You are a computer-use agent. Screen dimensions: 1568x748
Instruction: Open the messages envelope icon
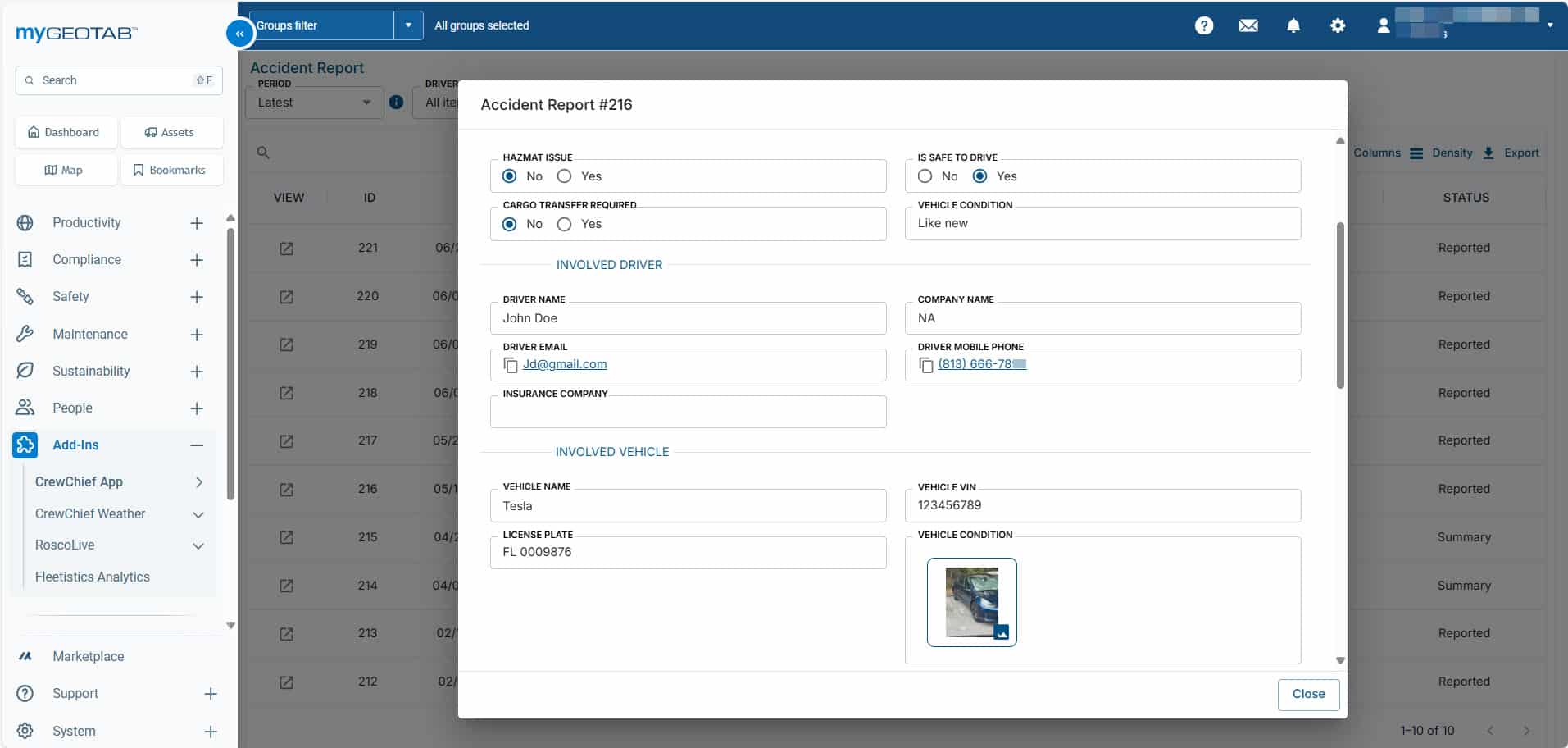click(x=1248, y=25)
